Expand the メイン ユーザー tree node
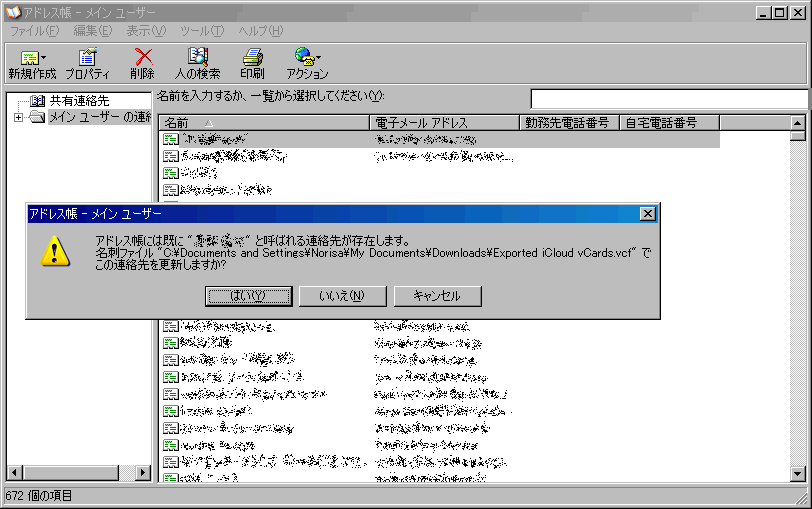812x509 pixels. [18, 118]
